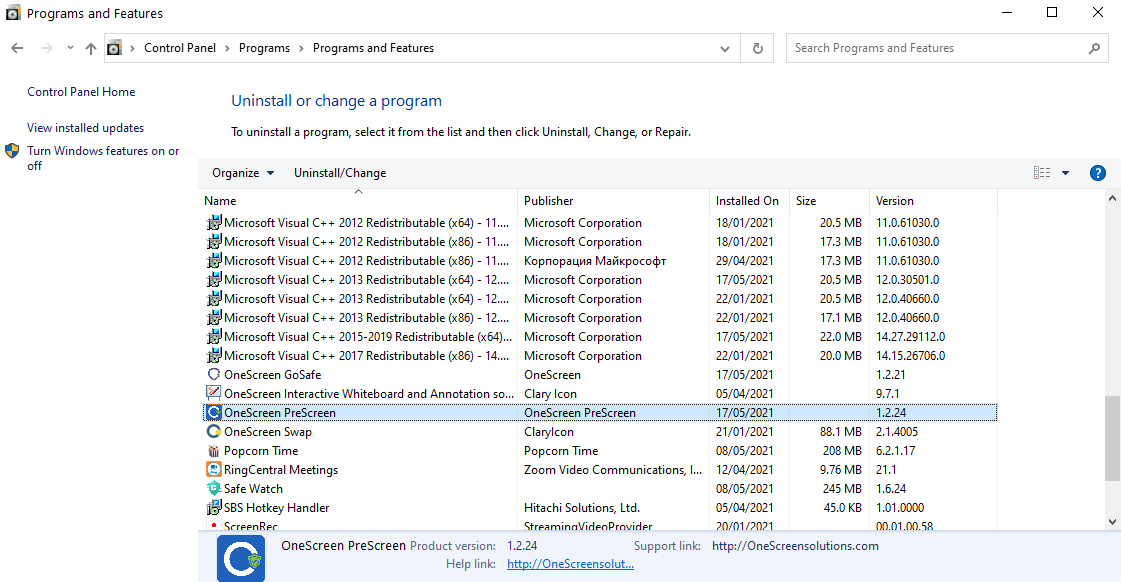
Task: Click the OneScreen Interactive Whiteboard icon
Action: (x=213, y=393)
